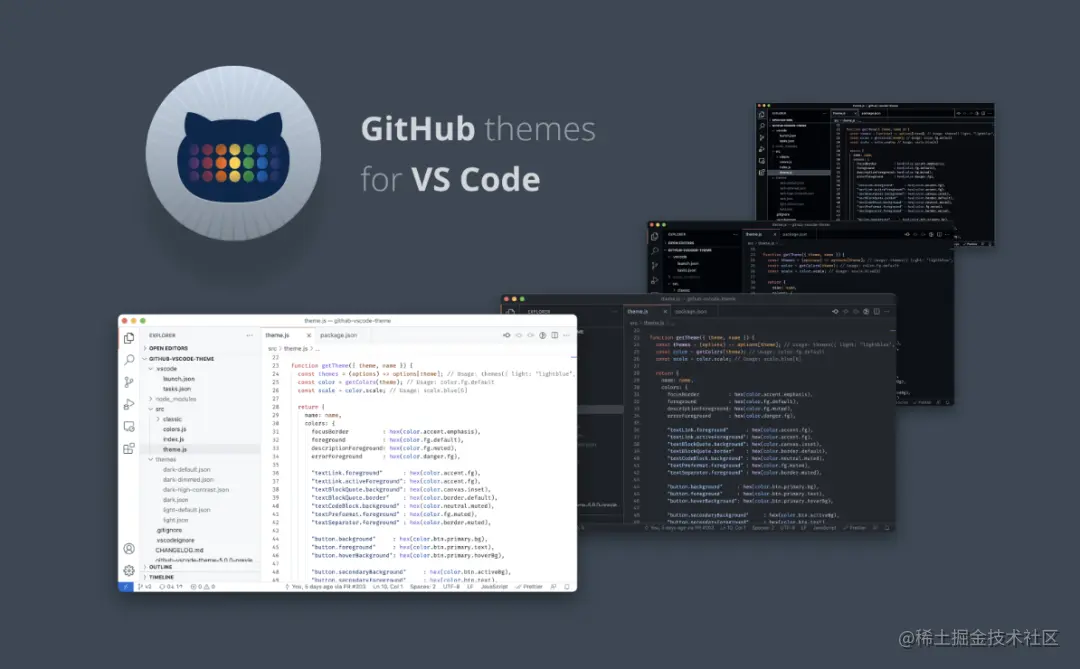
Task: Click Prettier in light window status bar
Action: (529, 587)
